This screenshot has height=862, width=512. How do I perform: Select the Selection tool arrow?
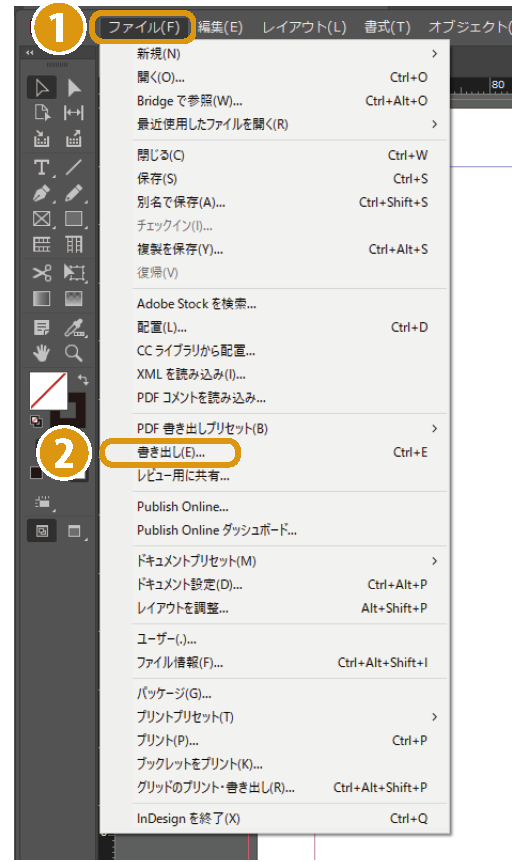[42, 88]
